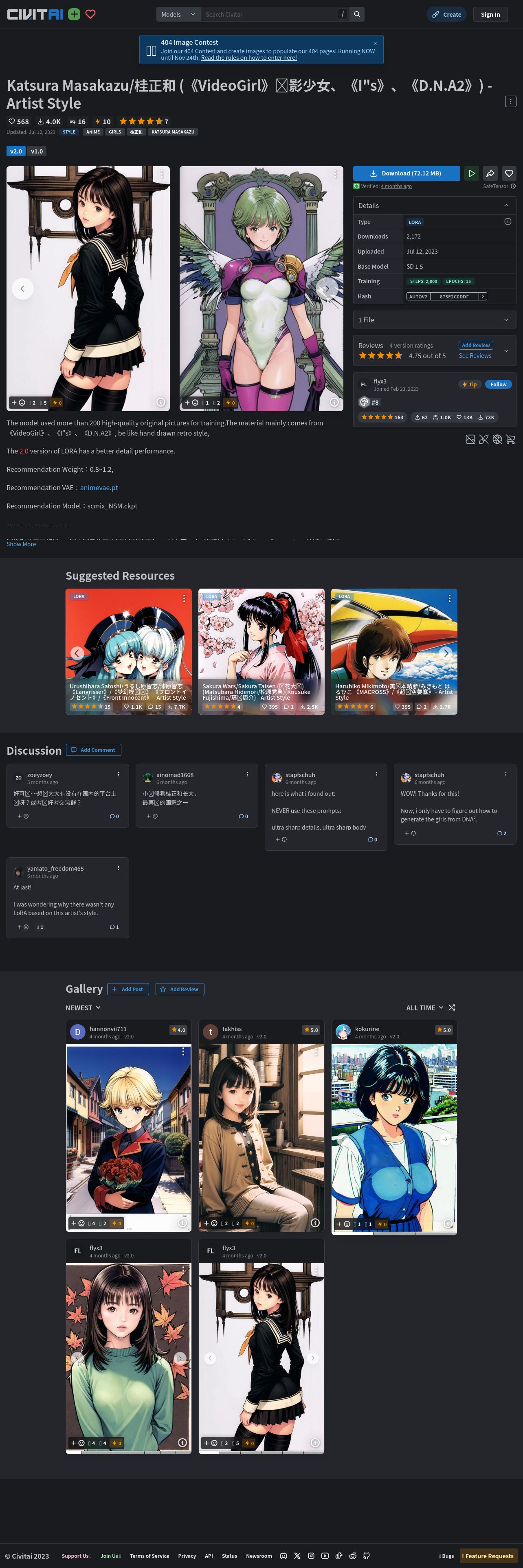Expand description with Show More
The height and width of the screenshot is (1568, 523).
pos(21,544)
